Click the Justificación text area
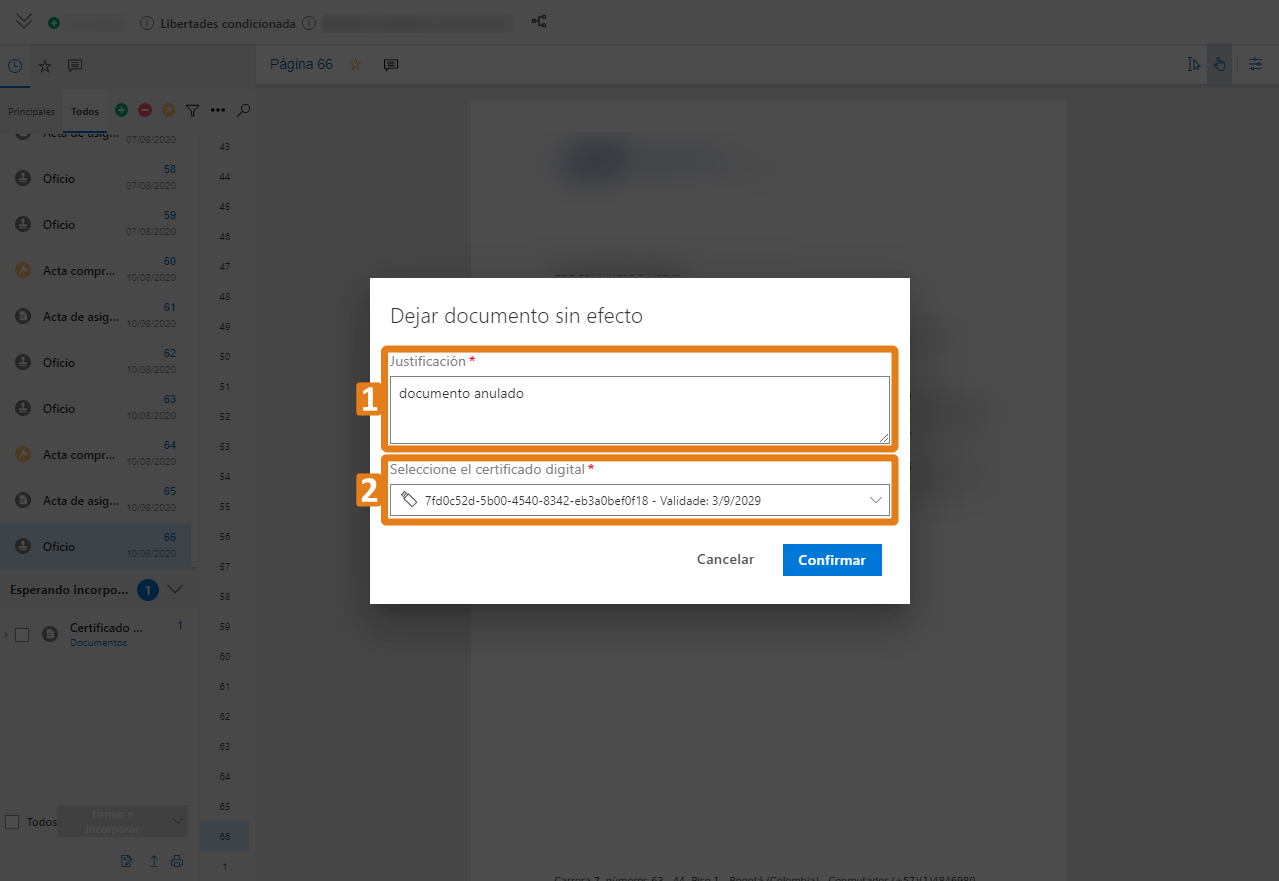This screenshot has height=881, width=1279. pos(639,410)
